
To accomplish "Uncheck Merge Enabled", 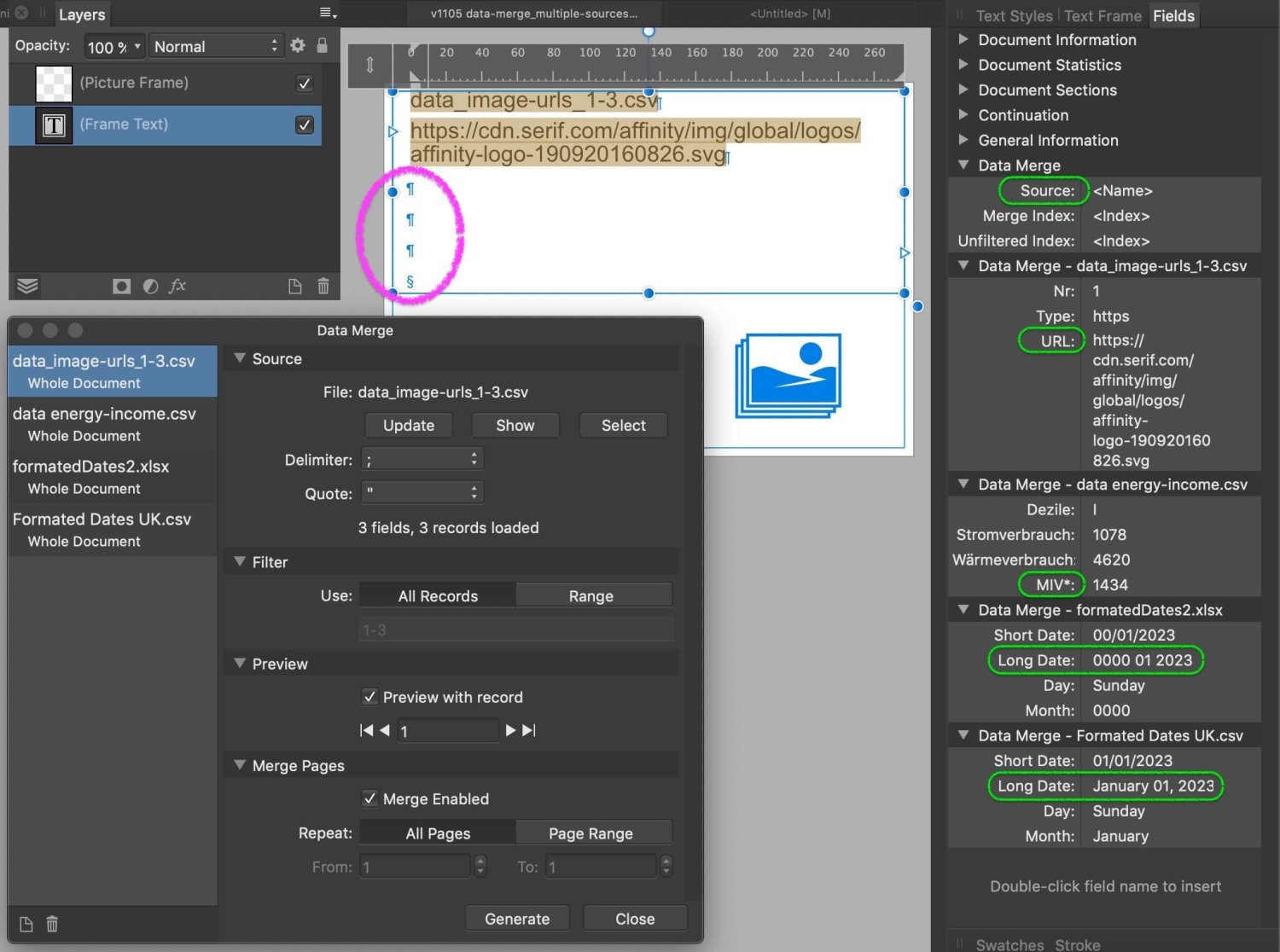I will click(x=369, y=798).
